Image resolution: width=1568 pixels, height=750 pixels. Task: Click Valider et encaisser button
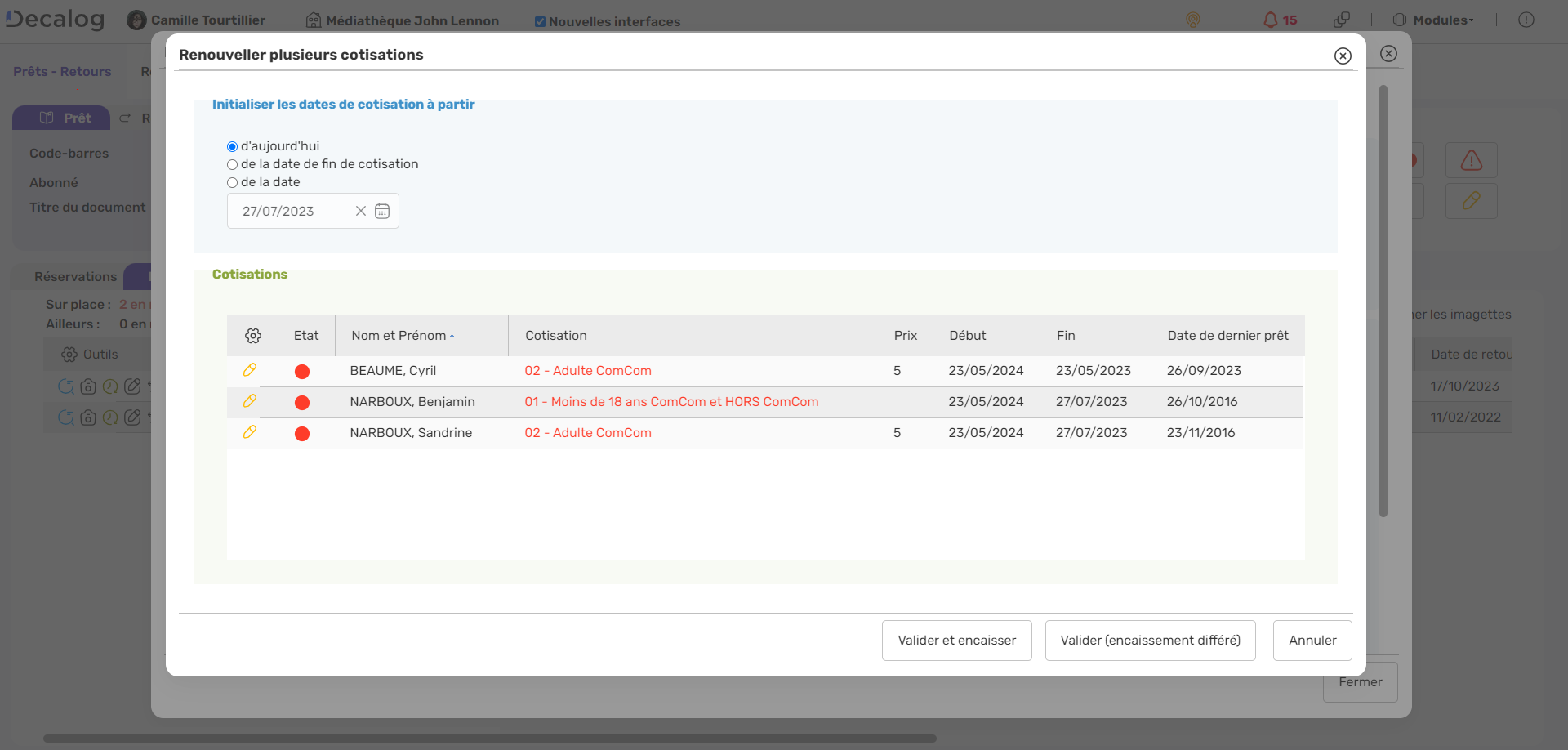tap(956, 641)
